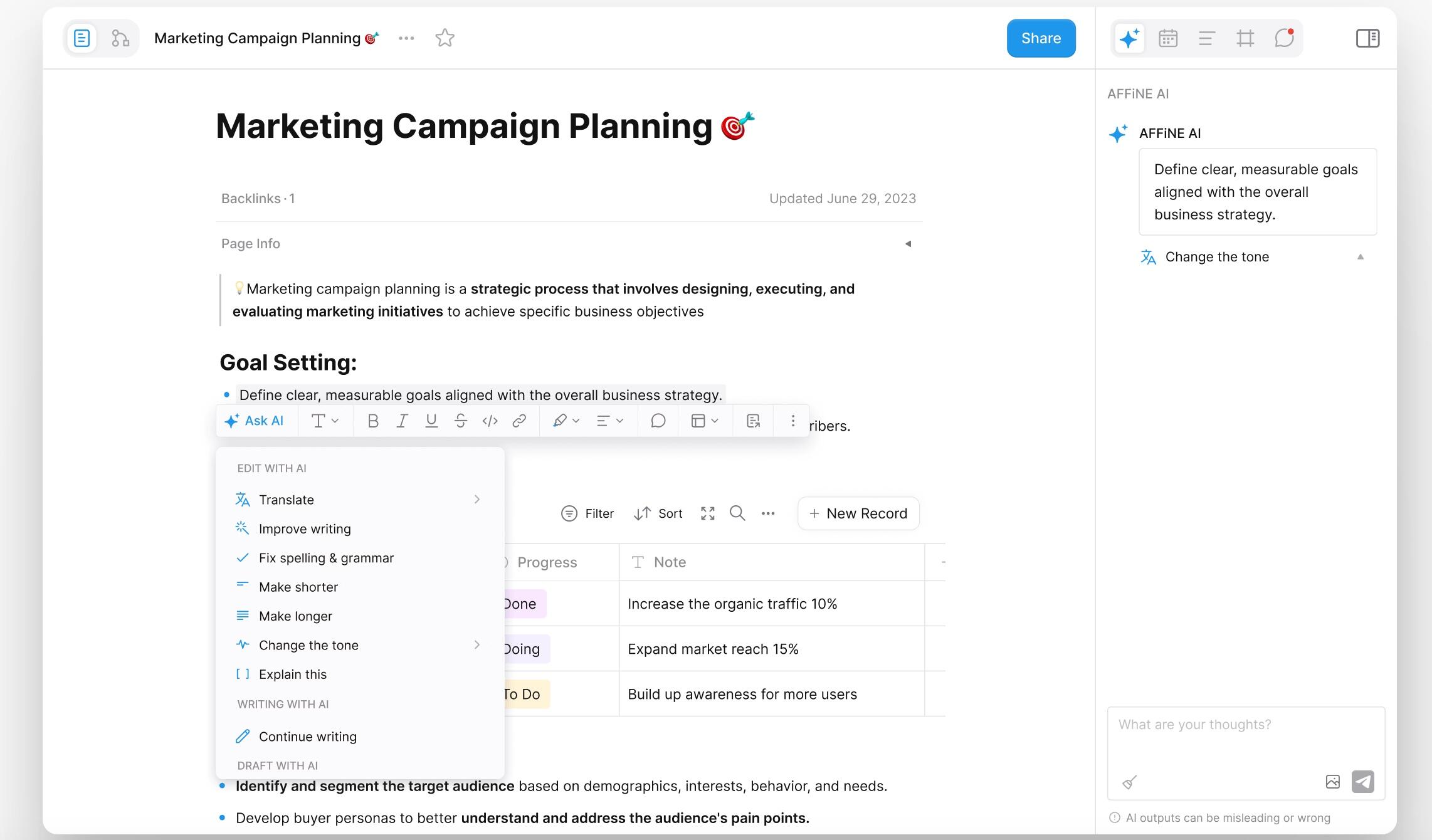Image resolution: width=1432 pixels, height=840 pixels.
Task: Switch to page mode icon
Action: point(82,38)
